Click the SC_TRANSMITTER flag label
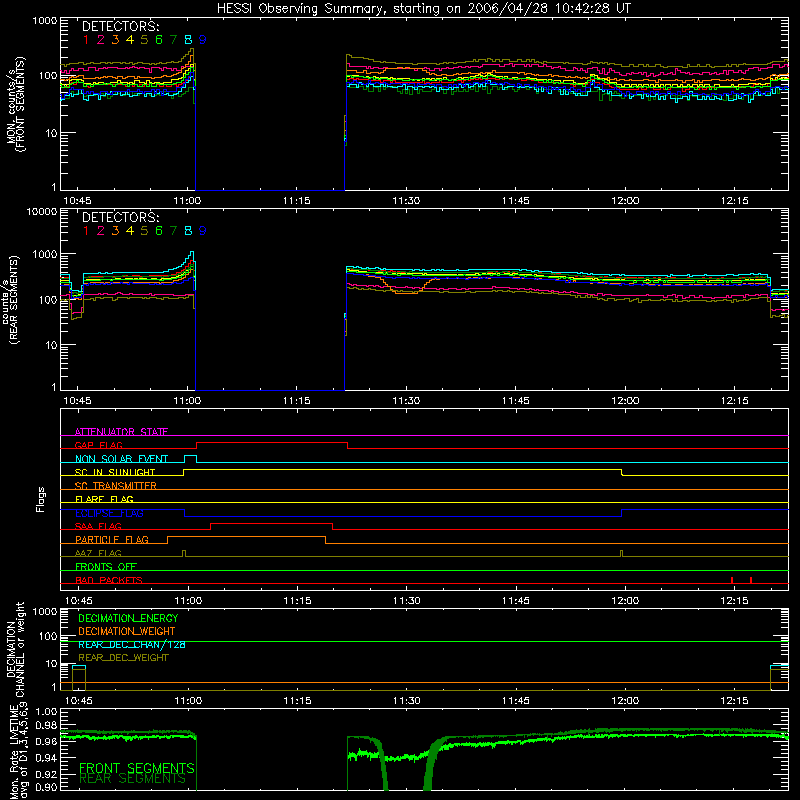This screenshot has height=800, width=800. click(x=115, y=486)
